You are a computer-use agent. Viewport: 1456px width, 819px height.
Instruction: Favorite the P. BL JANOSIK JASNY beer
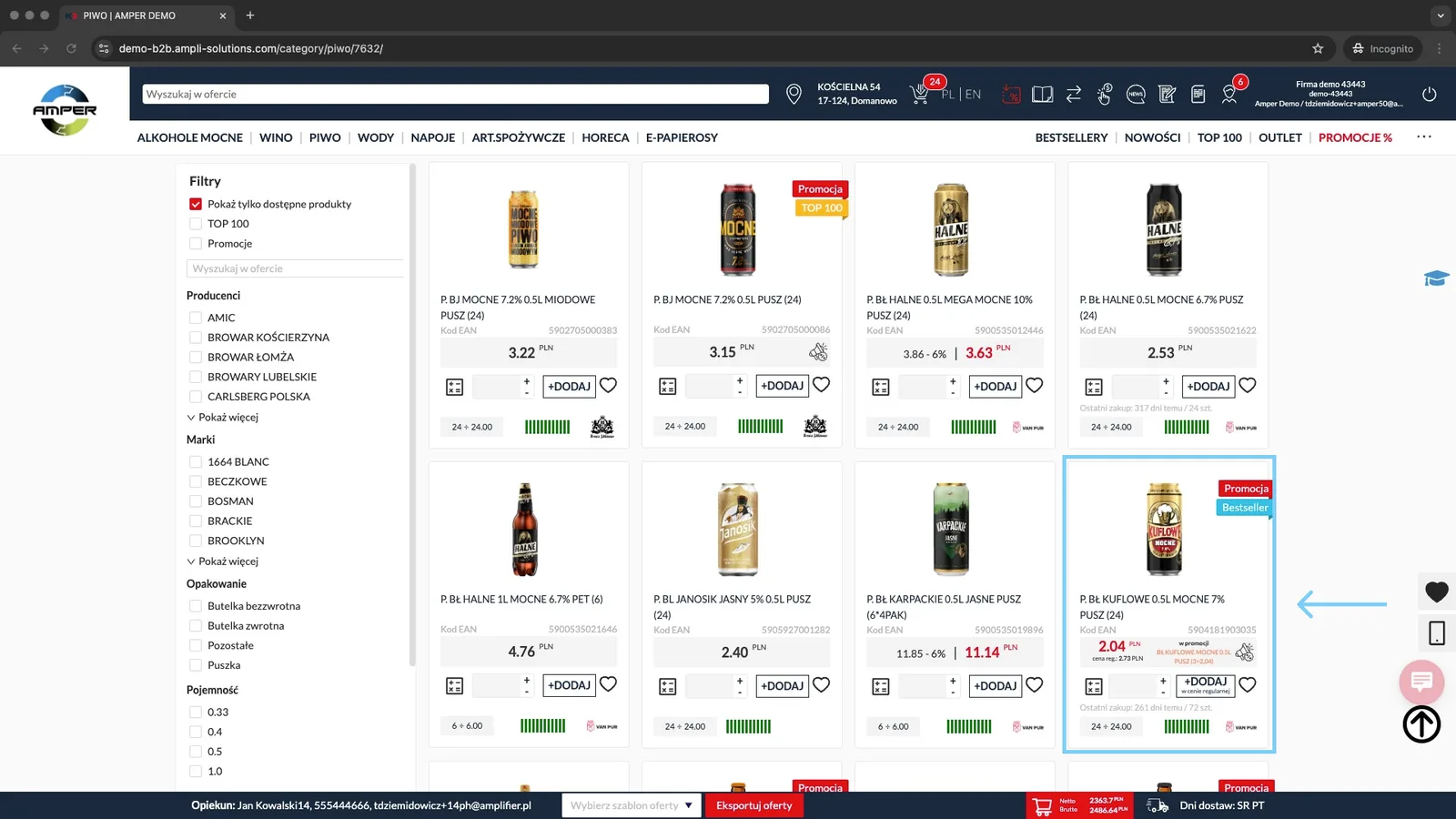point(822,685)
